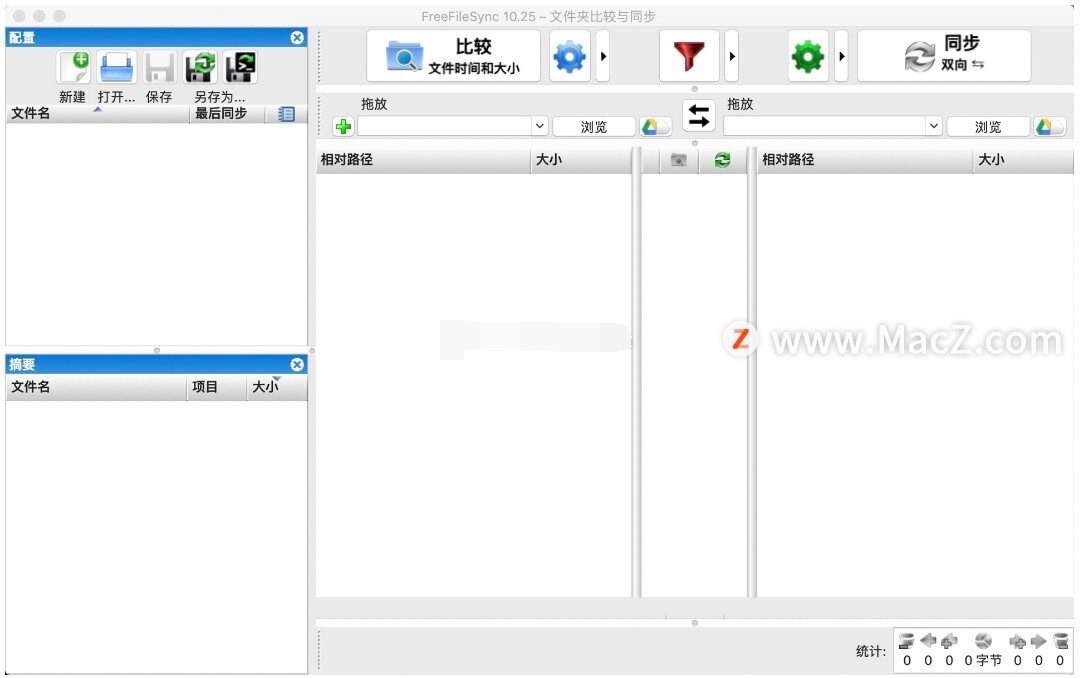Click left-pointing update arrow statistics icon
The width and height of the screenshot is (1081, 678).
[x=928, y=641]
